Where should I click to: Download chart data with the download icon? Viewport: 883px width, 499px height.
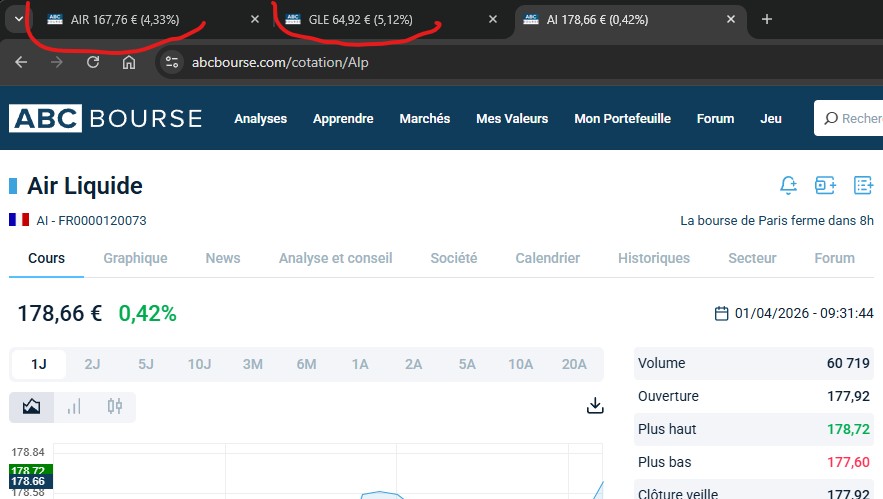click(x=595, y=405)
